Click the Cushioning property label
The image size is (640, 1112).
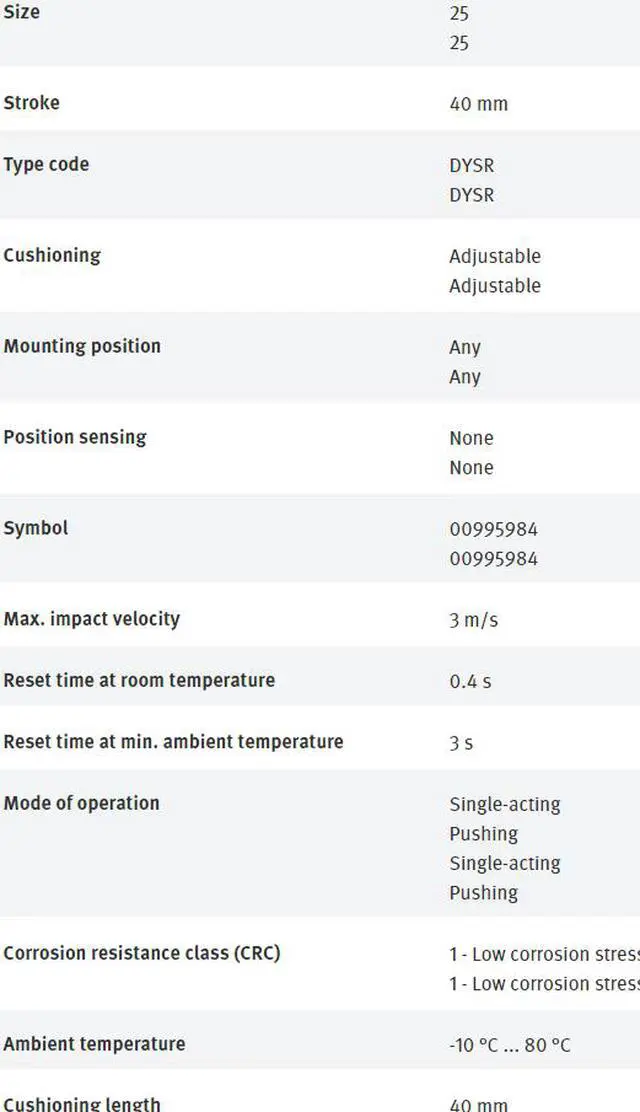(x=52, y=255)
